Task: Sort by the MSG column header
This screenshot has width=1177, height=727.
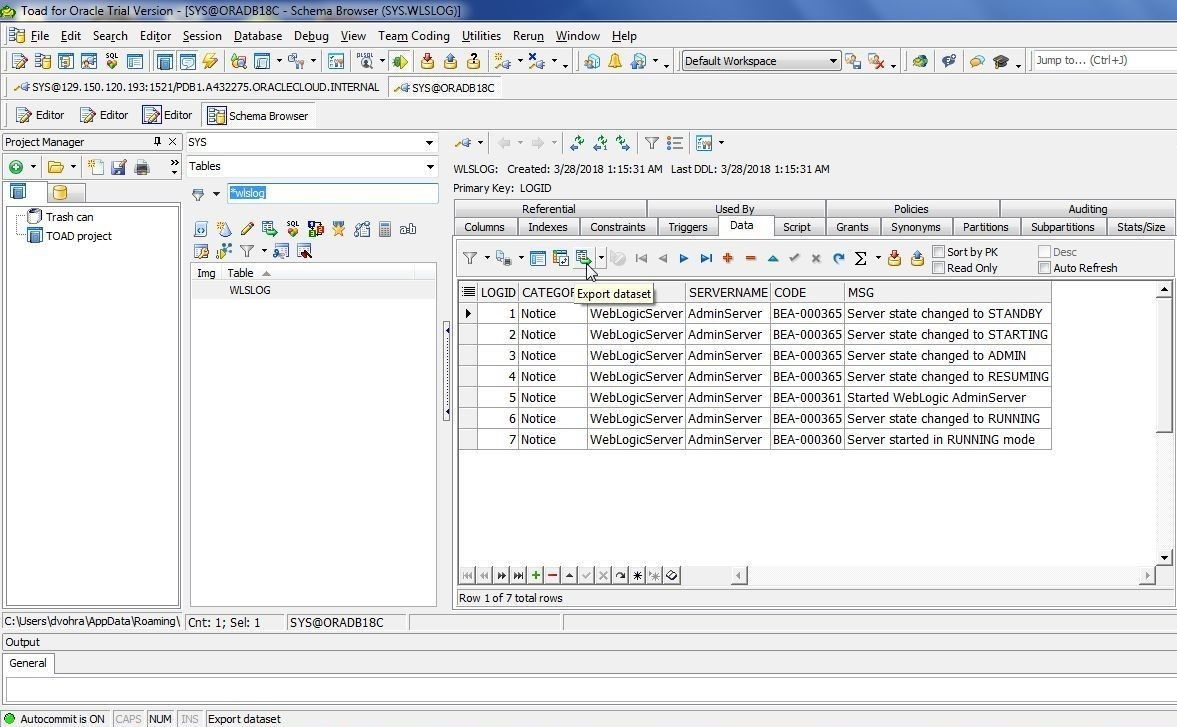Action: pos(947,293)
